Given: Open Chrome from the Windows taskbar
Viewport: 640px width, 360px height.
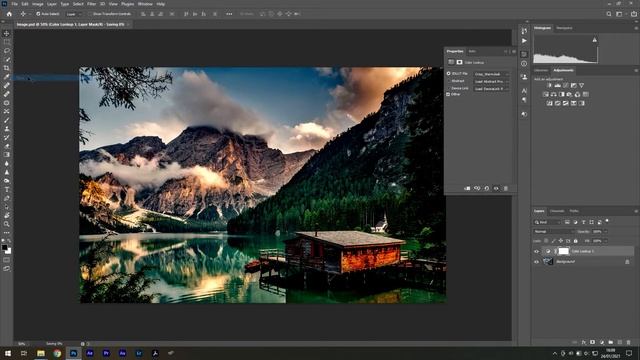Looking at the screenshot, I should [x=57, y=353].
